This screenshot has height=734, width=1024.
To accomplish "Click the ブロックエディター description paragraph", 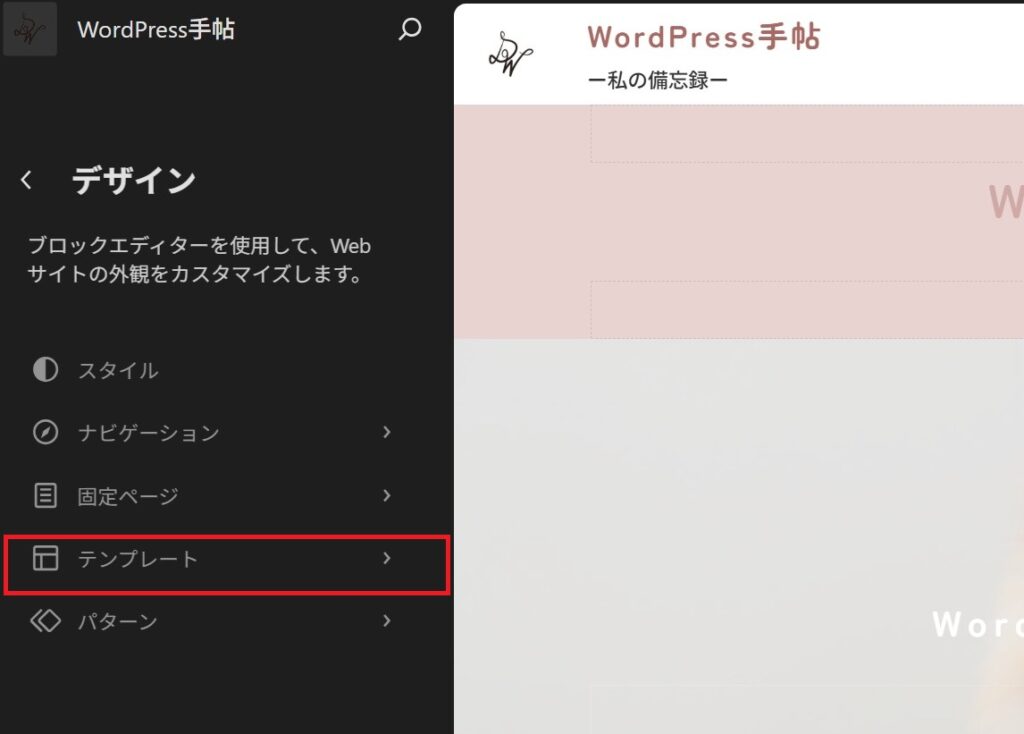I will pos(199,259).
